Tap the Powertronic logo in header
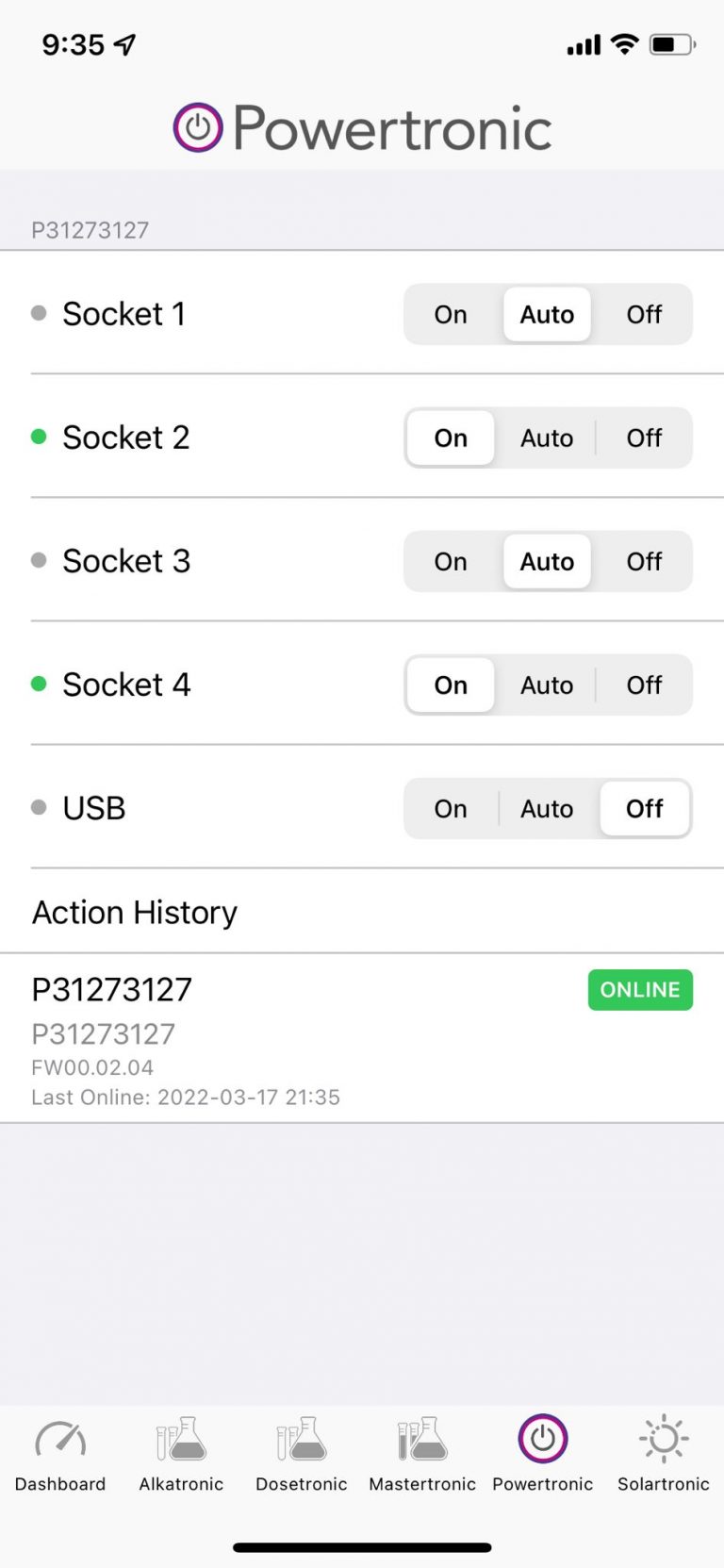The height and width of the screenshot is (1568, 724). [363, 128]
